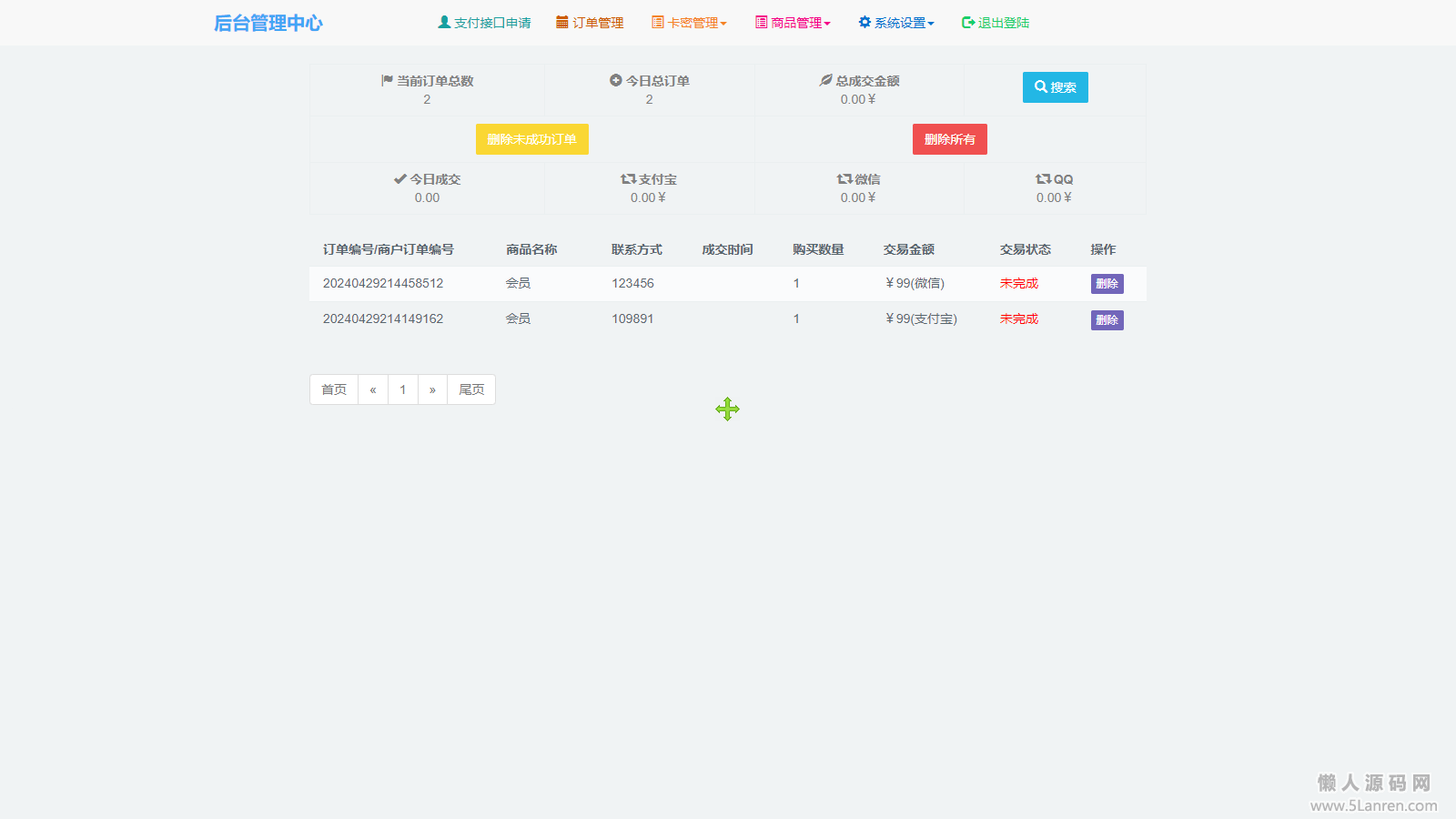The image size is (1456, 819).
Task: Click the 总成交金额 label
Action: (868, 81)
